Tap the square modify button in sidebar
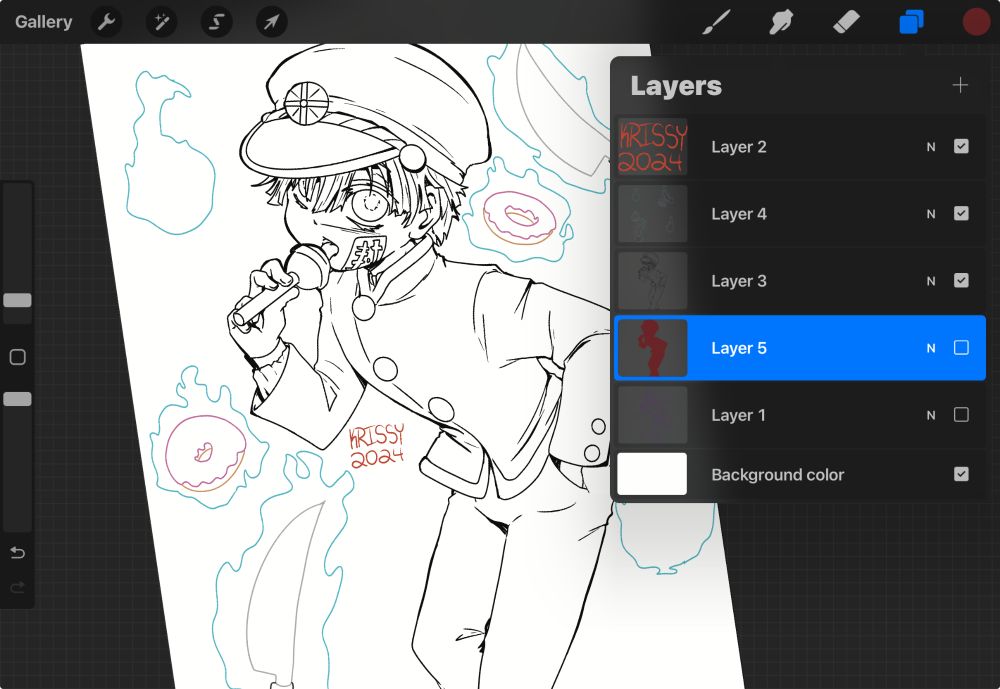The width and height of the screenshot is (1000, 689). coord(18,357)
